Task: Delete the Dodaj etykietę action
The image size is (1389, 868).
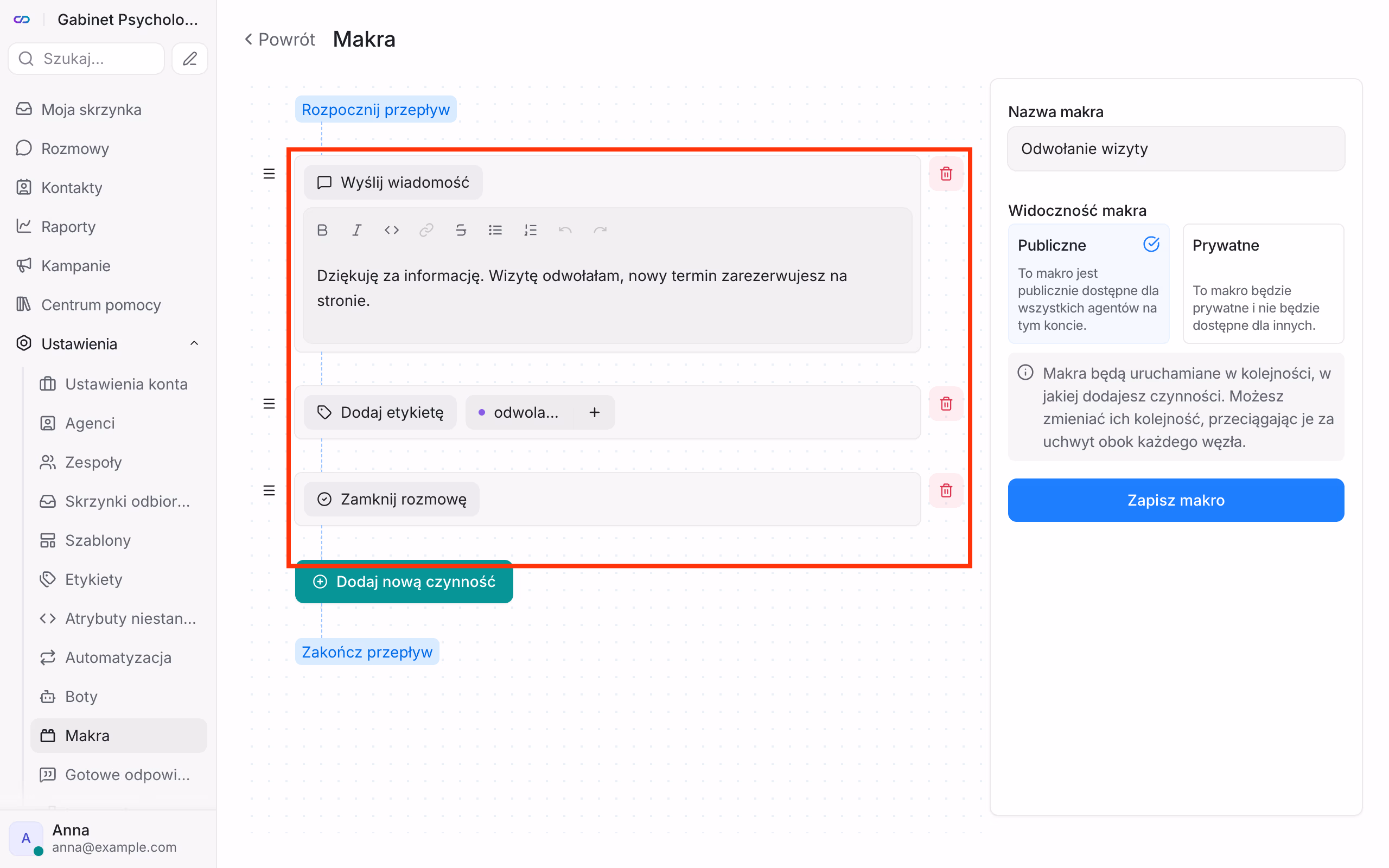Action: (946, 404)
